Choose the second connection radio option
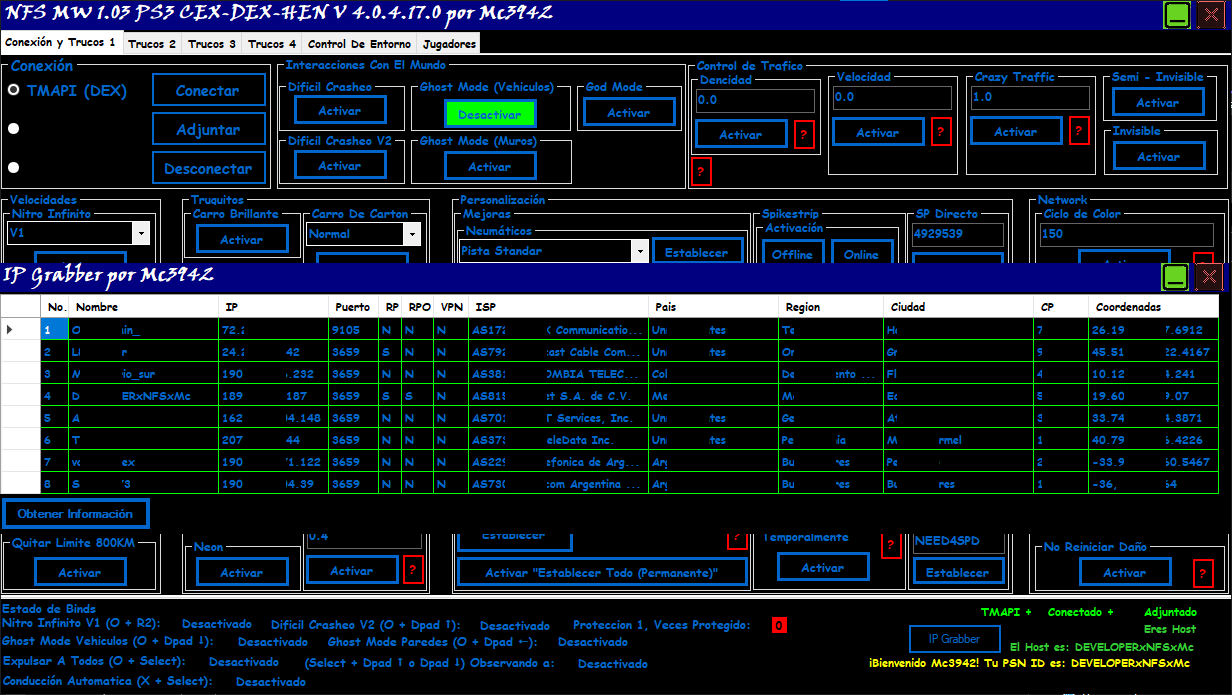1232x695 pixels. pyautogui.click(x=11, y=126)
